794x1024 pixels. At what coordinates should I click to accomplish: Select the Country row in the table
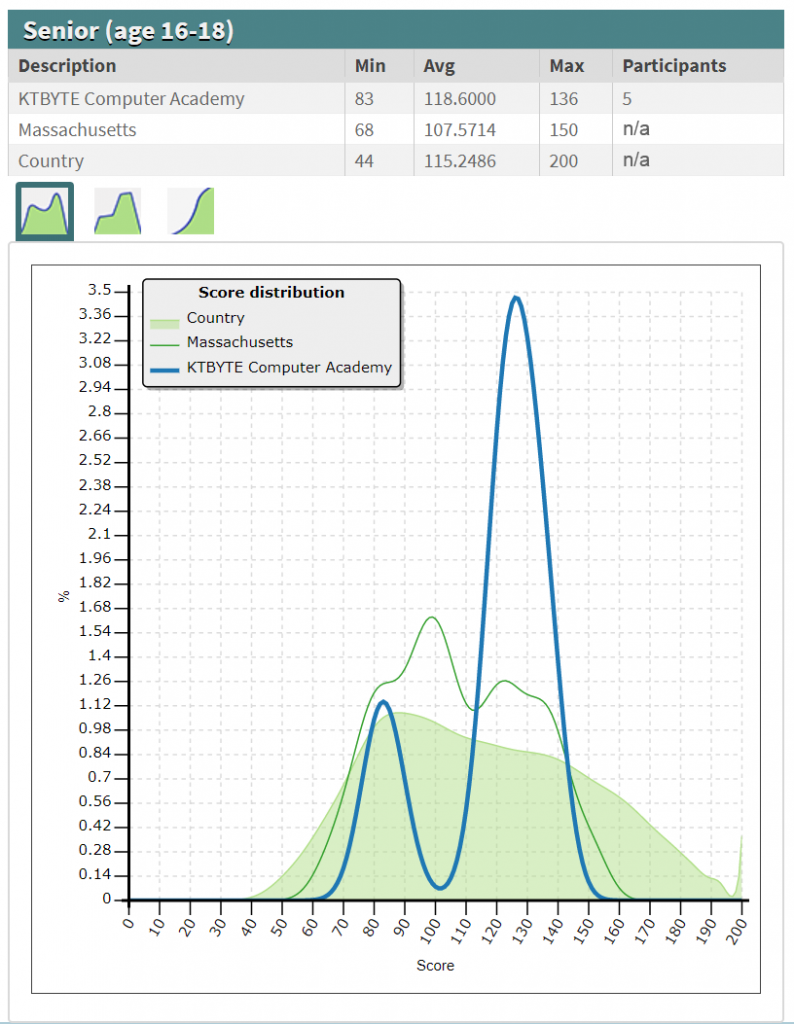point(51,161)
